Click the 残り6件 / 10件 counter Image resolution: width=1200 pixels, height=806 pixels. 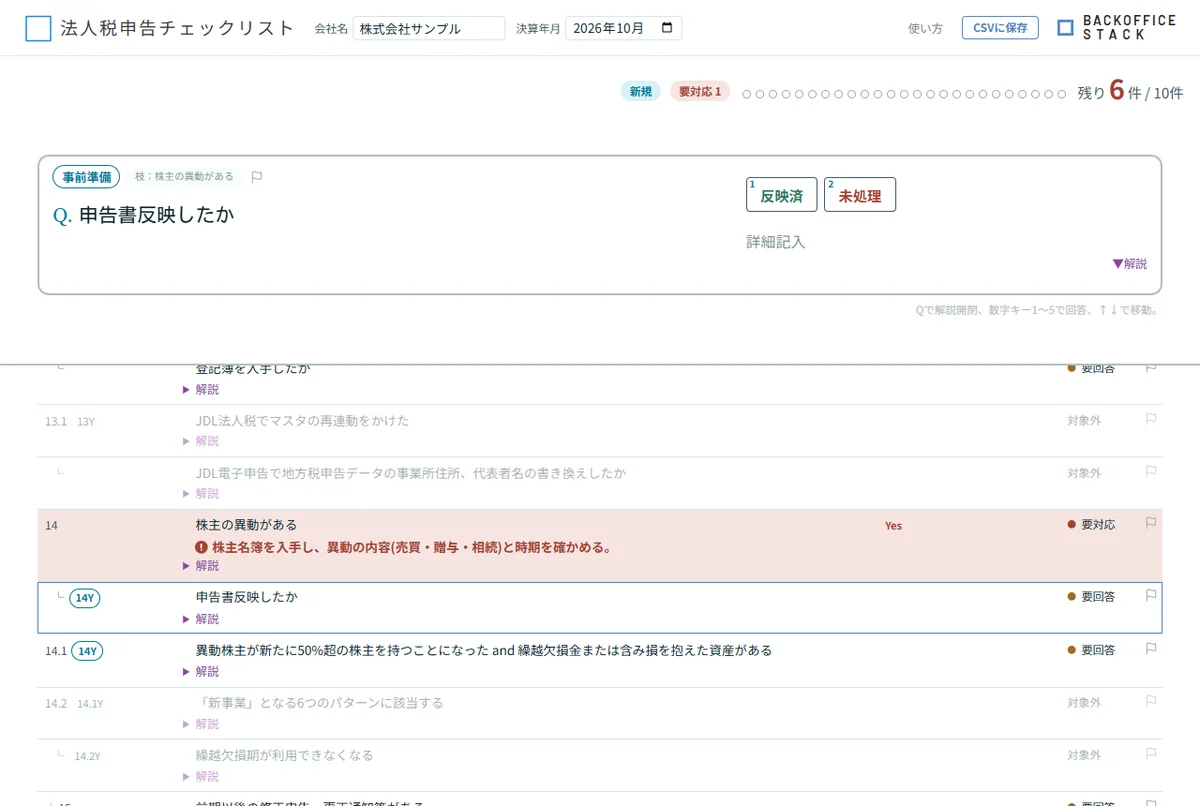1130,92
